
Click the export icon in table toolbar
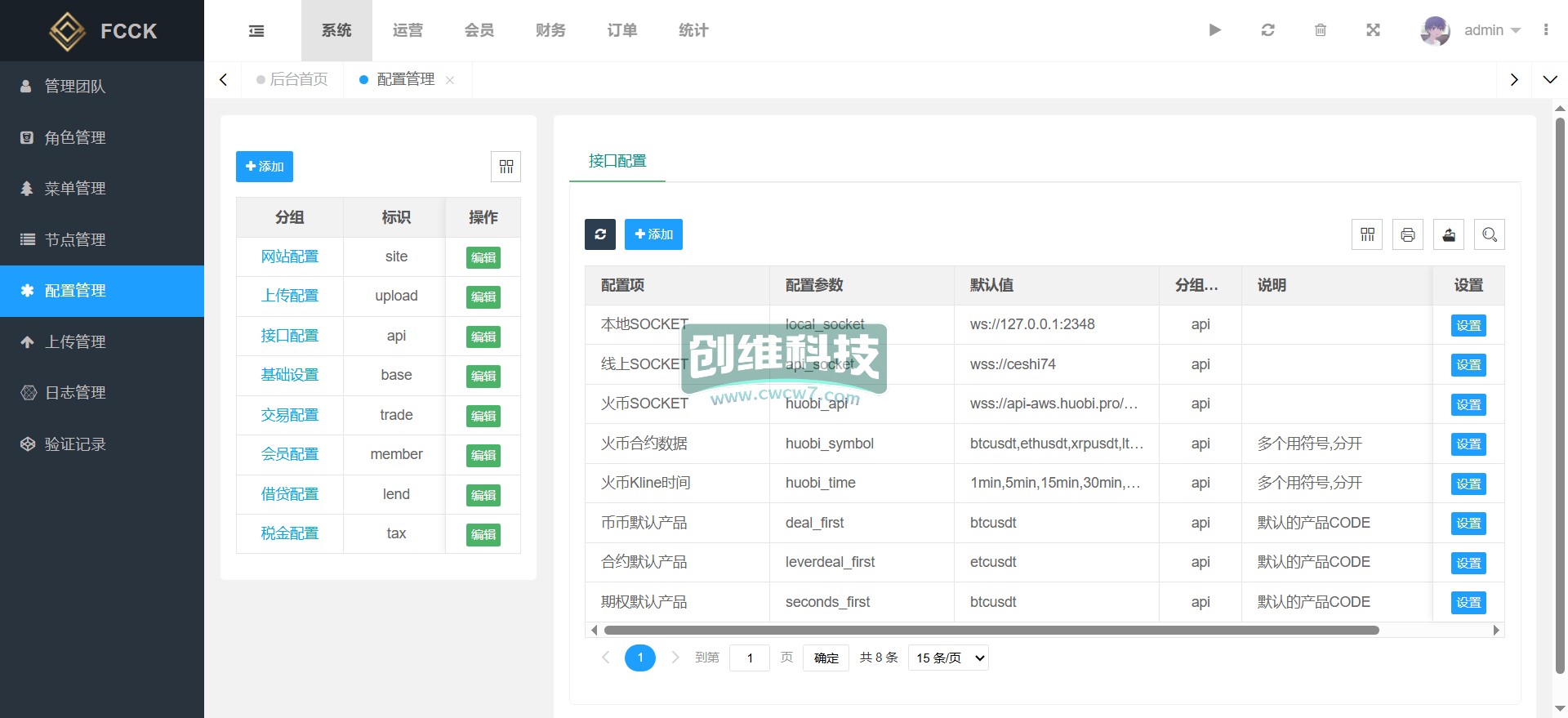click(x=1448, y=235)
